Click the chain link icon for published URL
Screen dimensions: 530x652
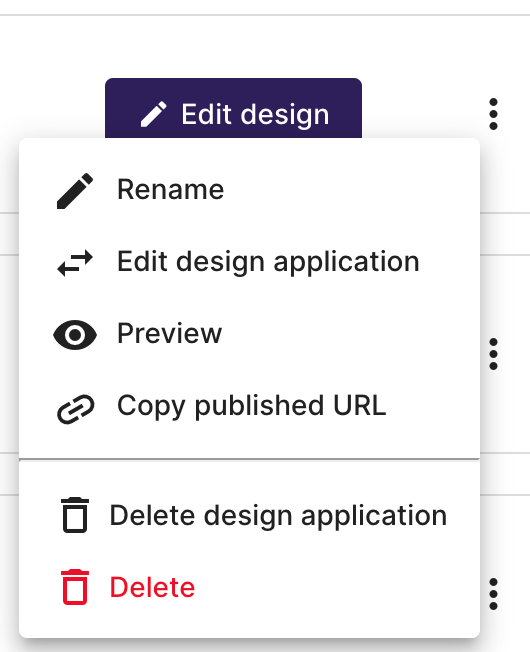75,409
